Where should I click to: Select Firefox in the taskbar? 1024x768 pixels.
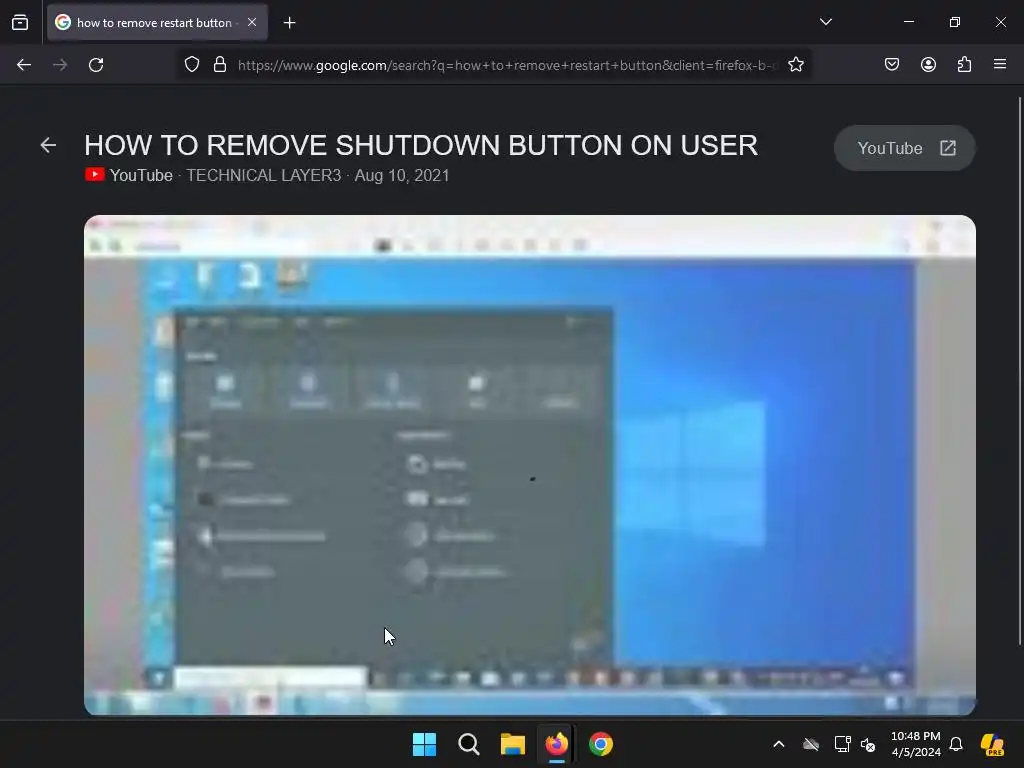[x=556, y=744]
